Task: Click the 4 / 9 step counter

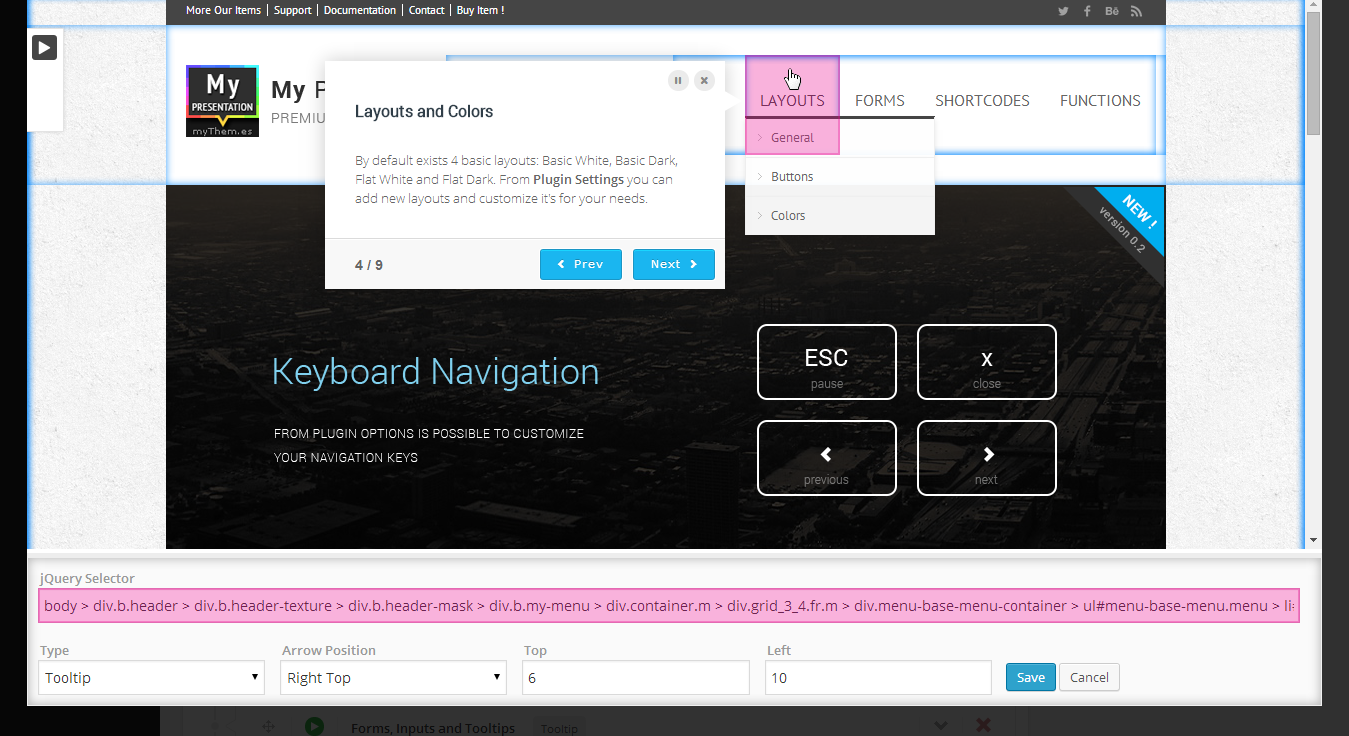Action: coord(369,265)
